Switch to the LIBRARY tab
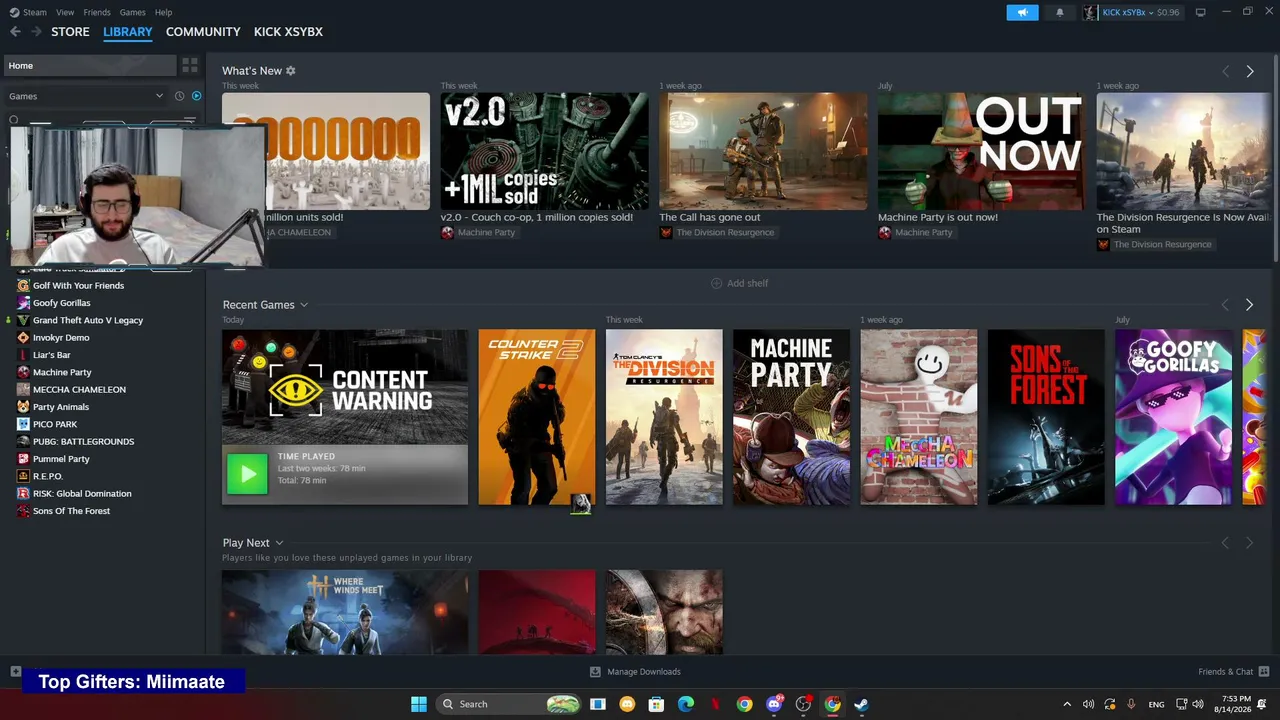The width and height of the screenshot is (1280, 720). tap(128, 32)
